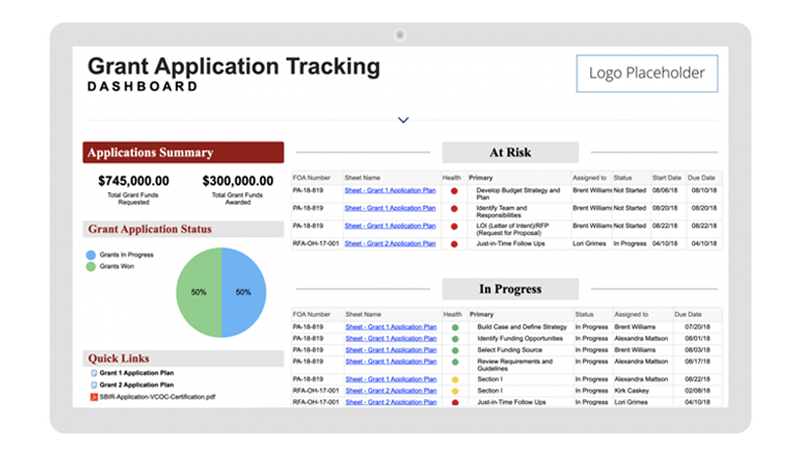Viewport: 800px width, 450px height.
Task: Click the Logo Placeholder box
Action: 647,73
